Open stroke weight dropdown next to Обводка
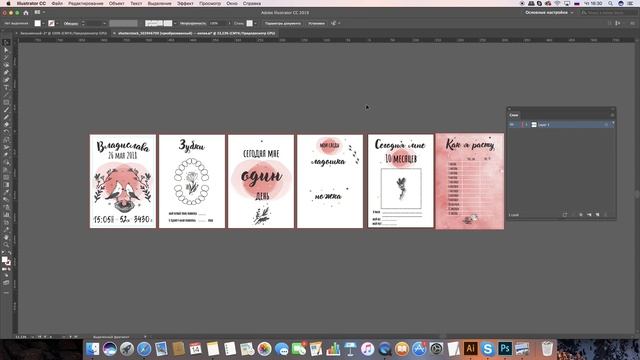 104,23
